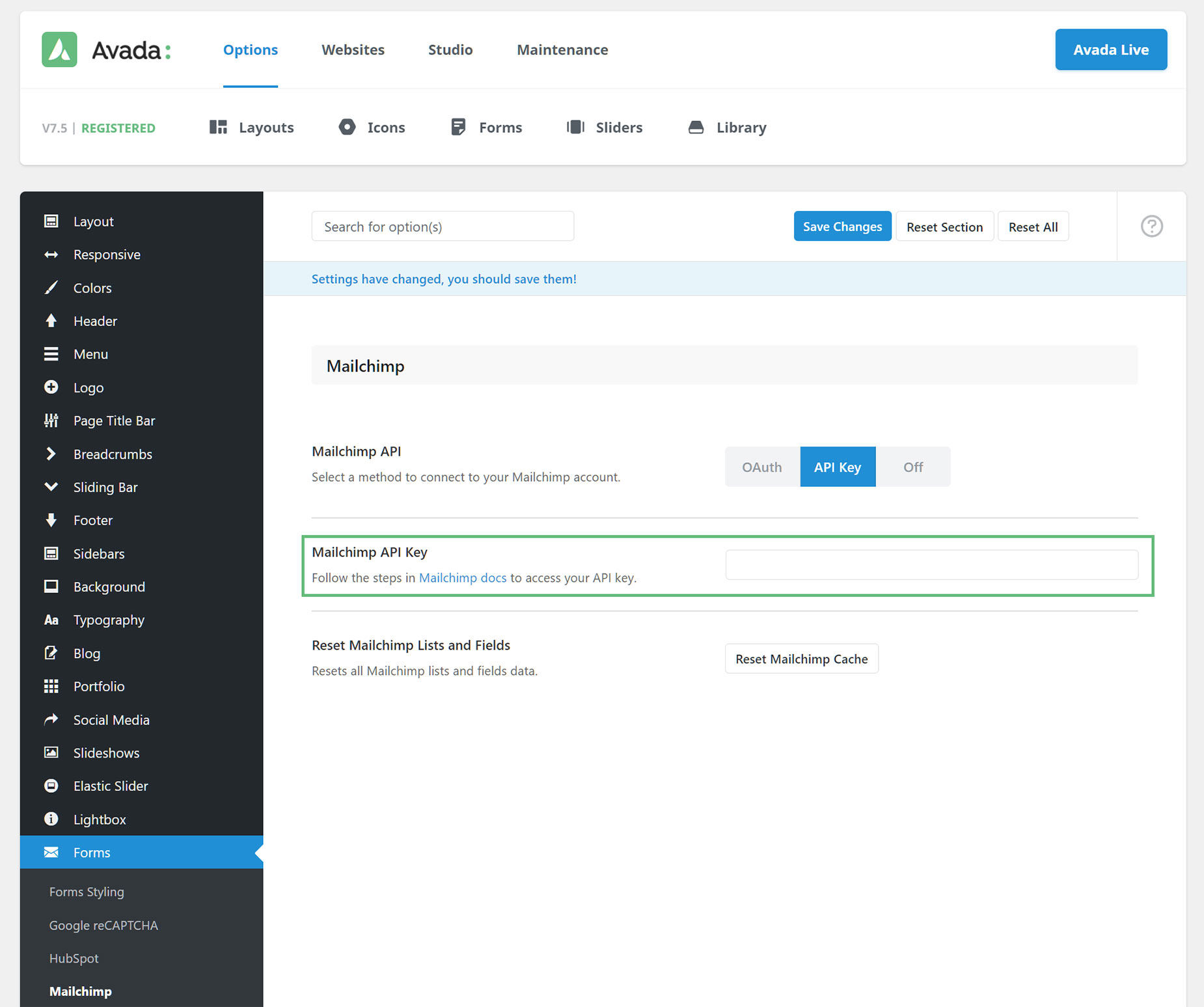This screenshot has width=1204, height=1007.
Task: Click the Logo plus-circle icon
Action: click(51, 387)
